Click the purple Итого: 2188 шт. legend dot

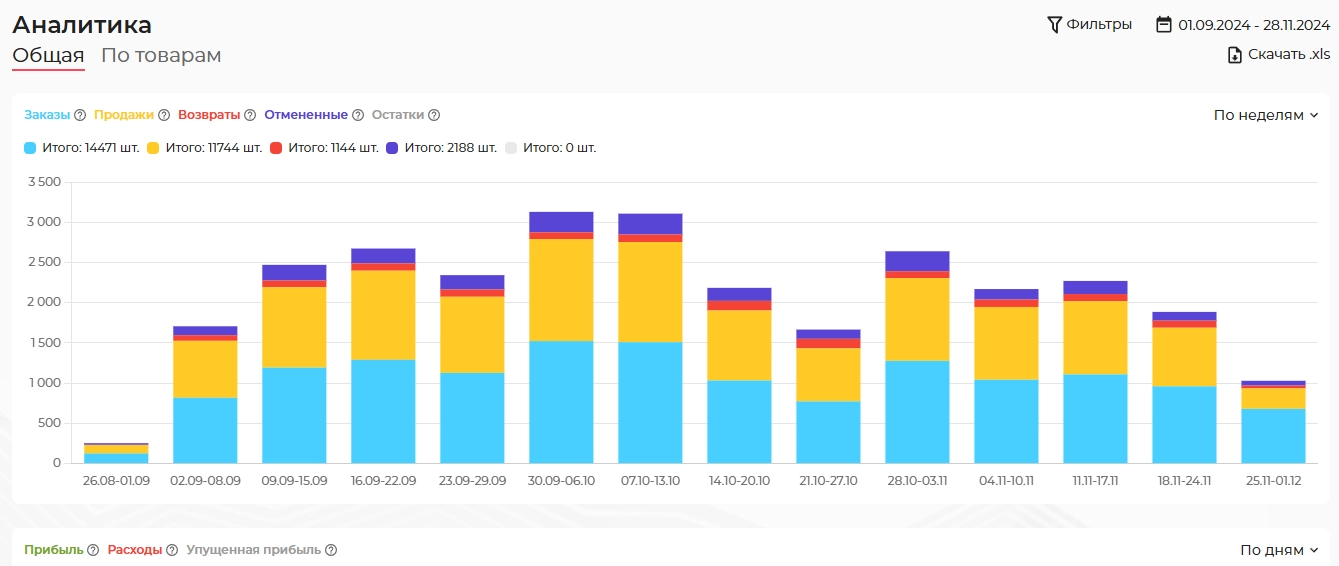click(x=392, y=148)
